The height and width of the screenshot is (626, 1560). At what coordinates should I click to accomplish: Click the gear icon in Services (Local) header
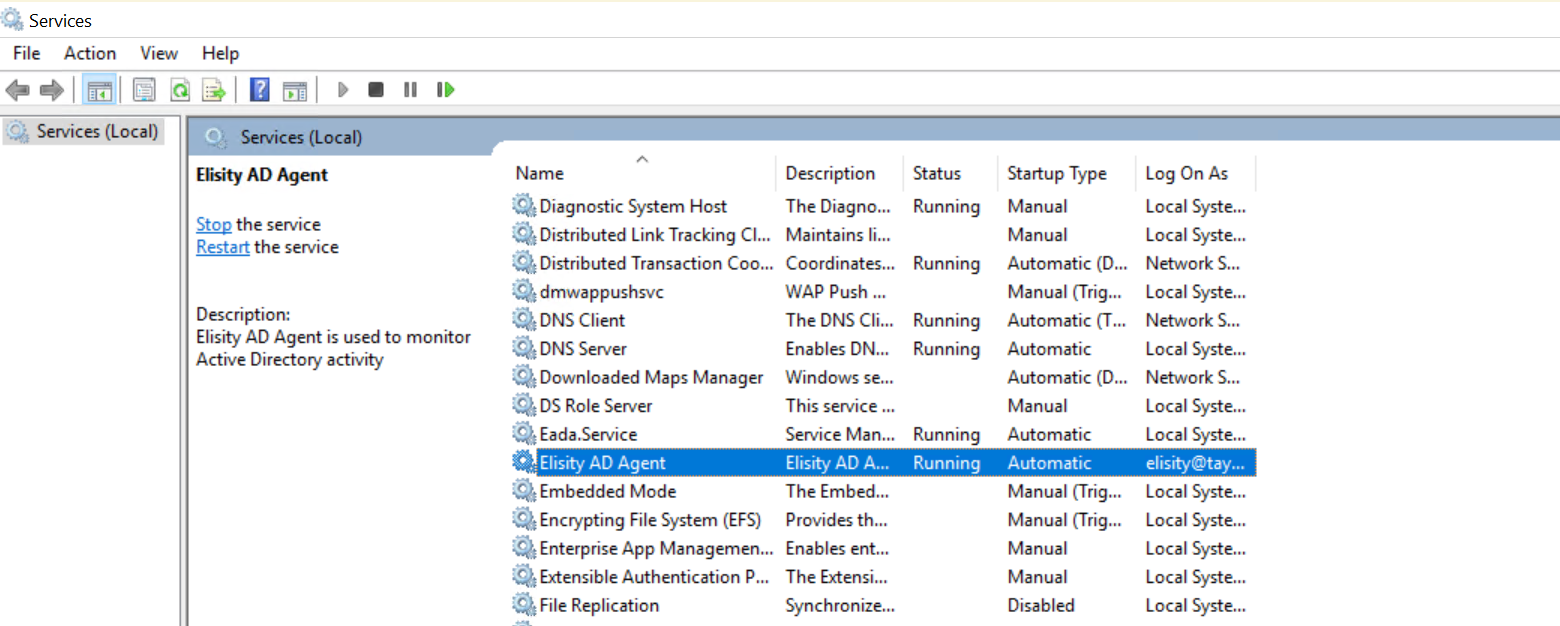216,137
